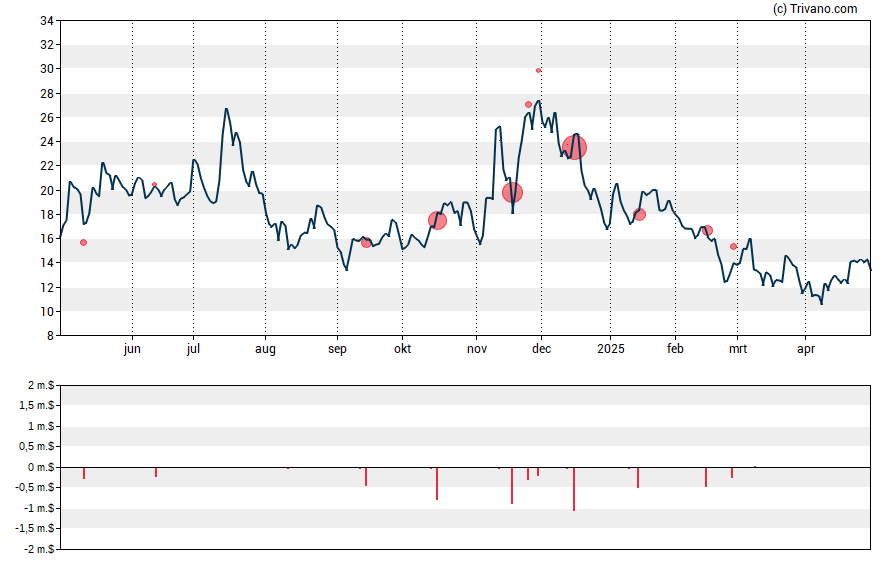Viewport: 888px width, 565px height.
Task: Click the 'feb' x-axis label
Action: coord(675,349)
